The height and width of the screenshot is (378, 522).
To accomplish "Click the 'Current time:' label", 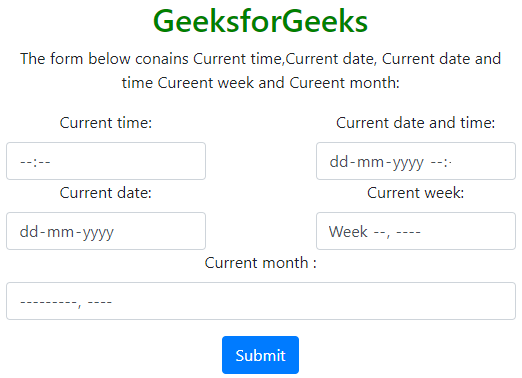I will pos(106,123).
